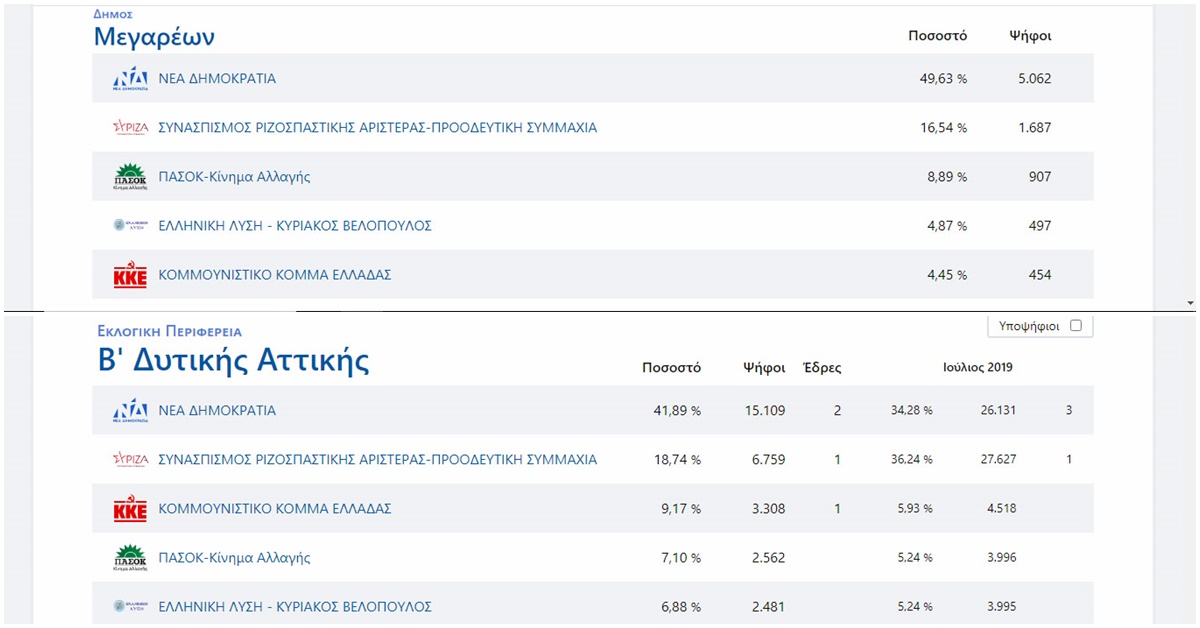Open the ΠΑΣΟΚ-Κίνημα Αλλαγής link in Β' Δυτικής Αττικής
This screenshot has width=1200, height=628.
tap(235, 558)
